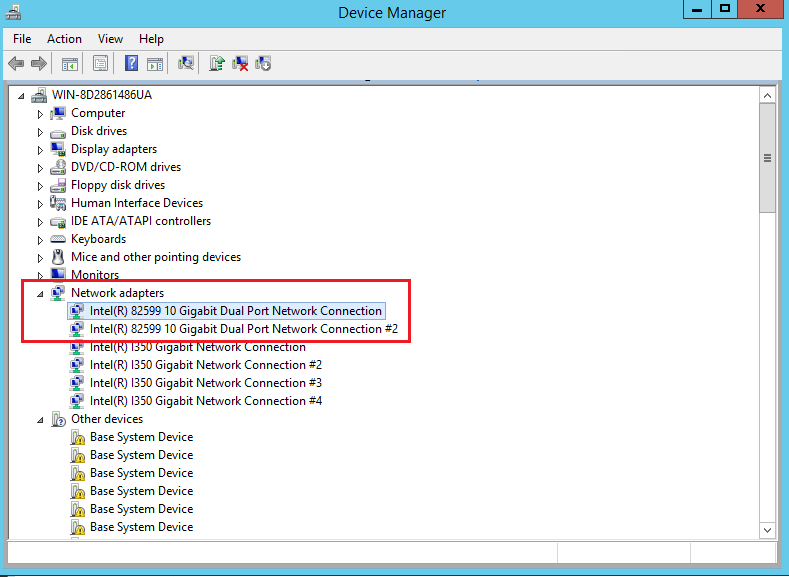
Task: Click the Computer category icon
Action: (58, 113)
